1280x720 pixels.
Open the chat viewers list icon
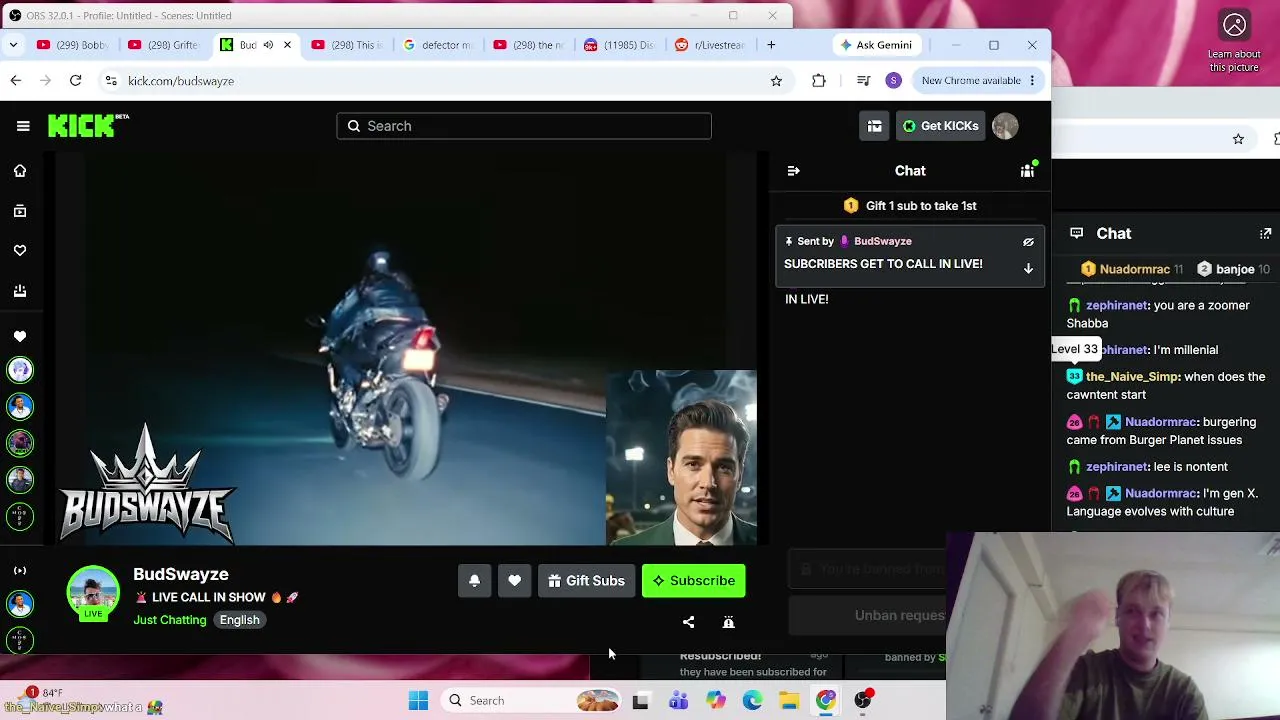click(1027, 171)
